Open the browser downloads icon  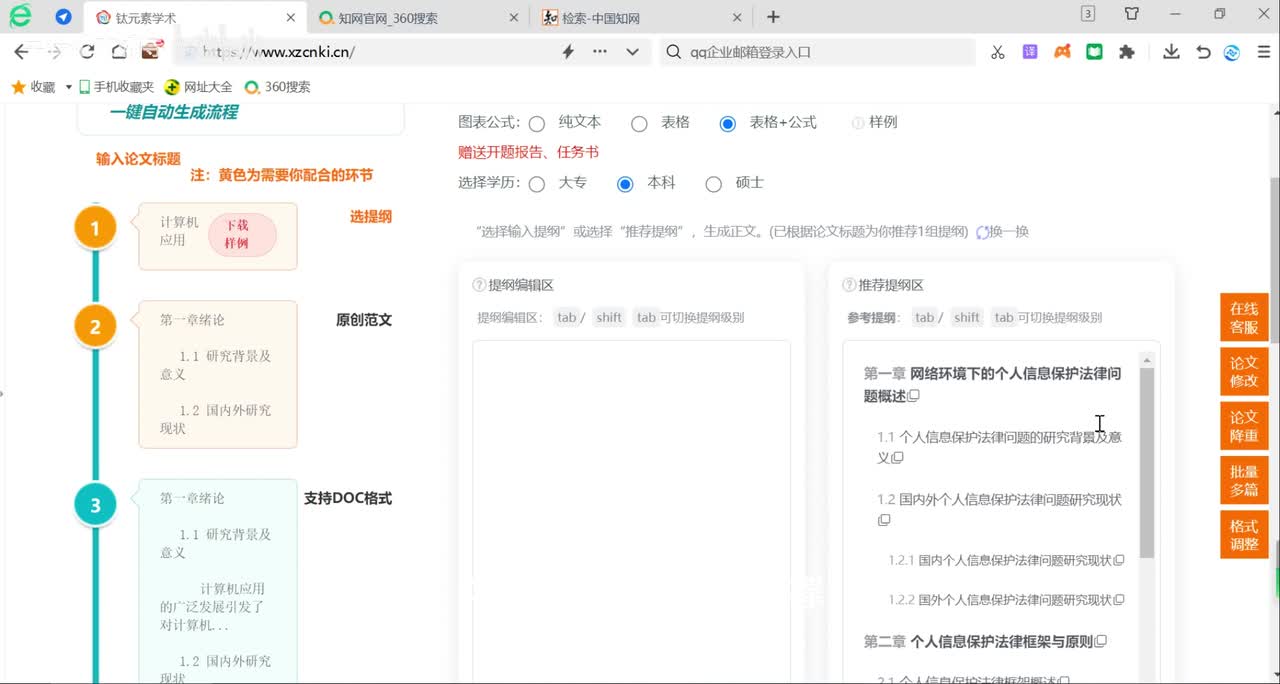[x=1171, y=52]
